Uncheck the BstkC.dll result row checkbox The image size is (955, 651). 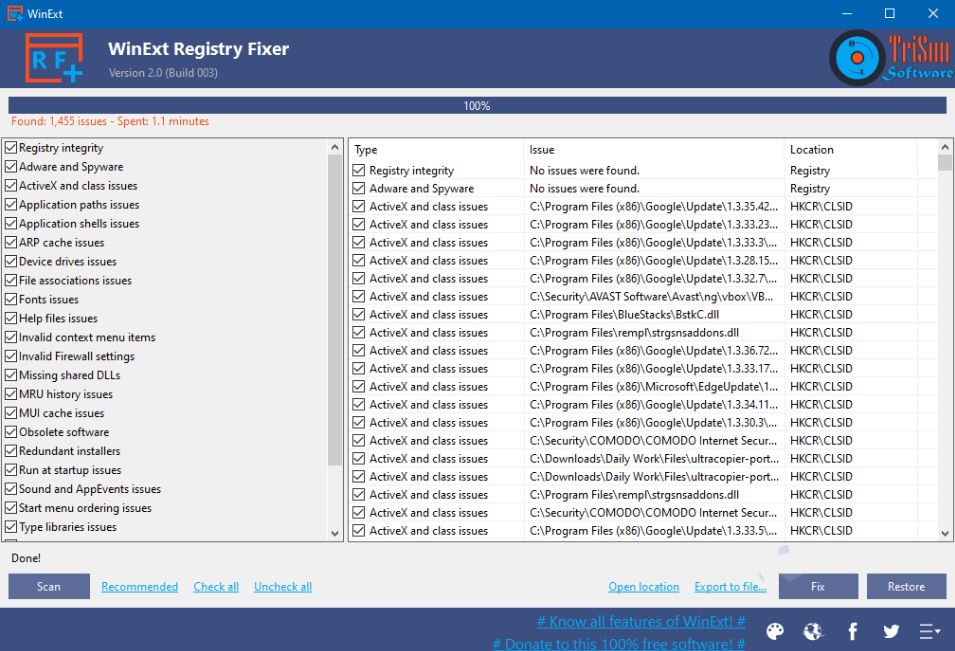359,314
